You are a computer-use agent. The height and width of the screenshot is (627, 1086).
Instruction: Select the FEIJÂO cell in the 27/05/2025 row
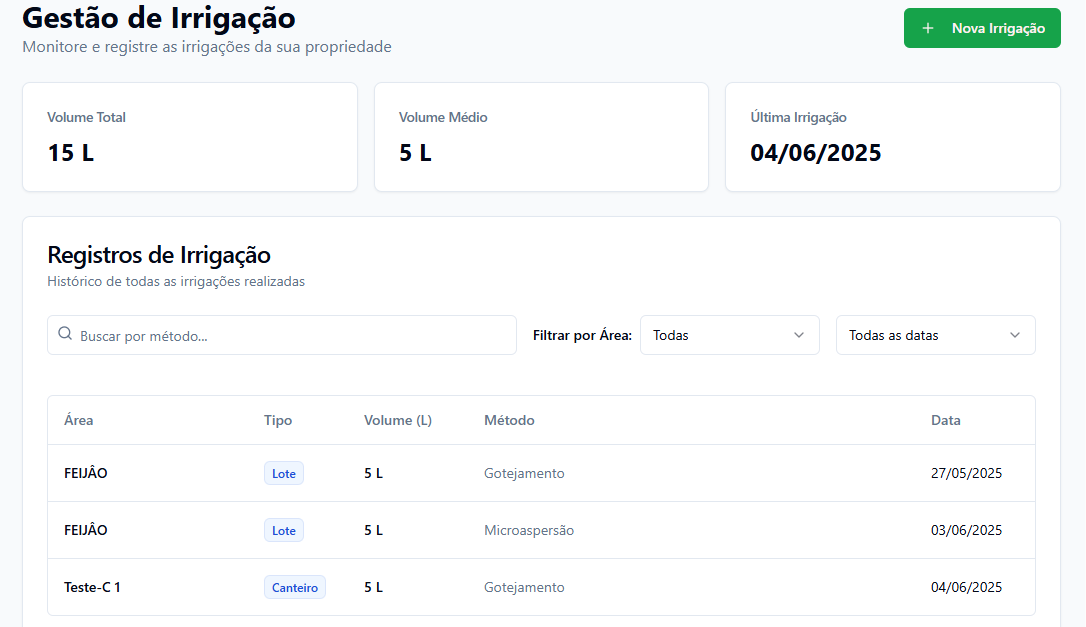(x=86, y=473)
